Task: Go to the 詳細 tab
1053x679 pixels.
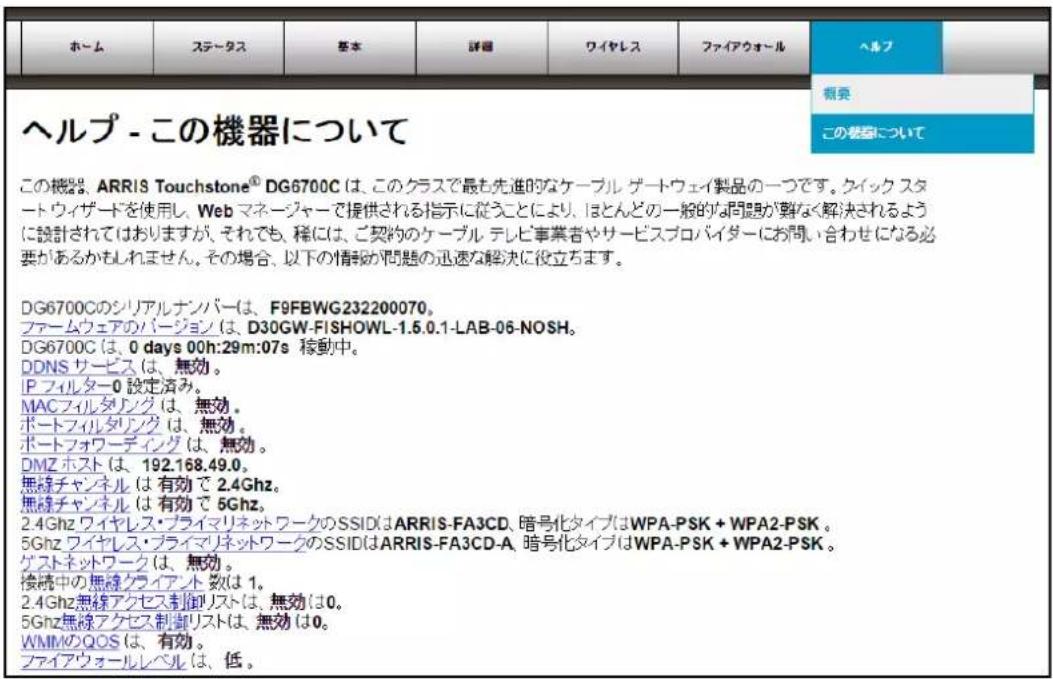Action: click(482, 47)
